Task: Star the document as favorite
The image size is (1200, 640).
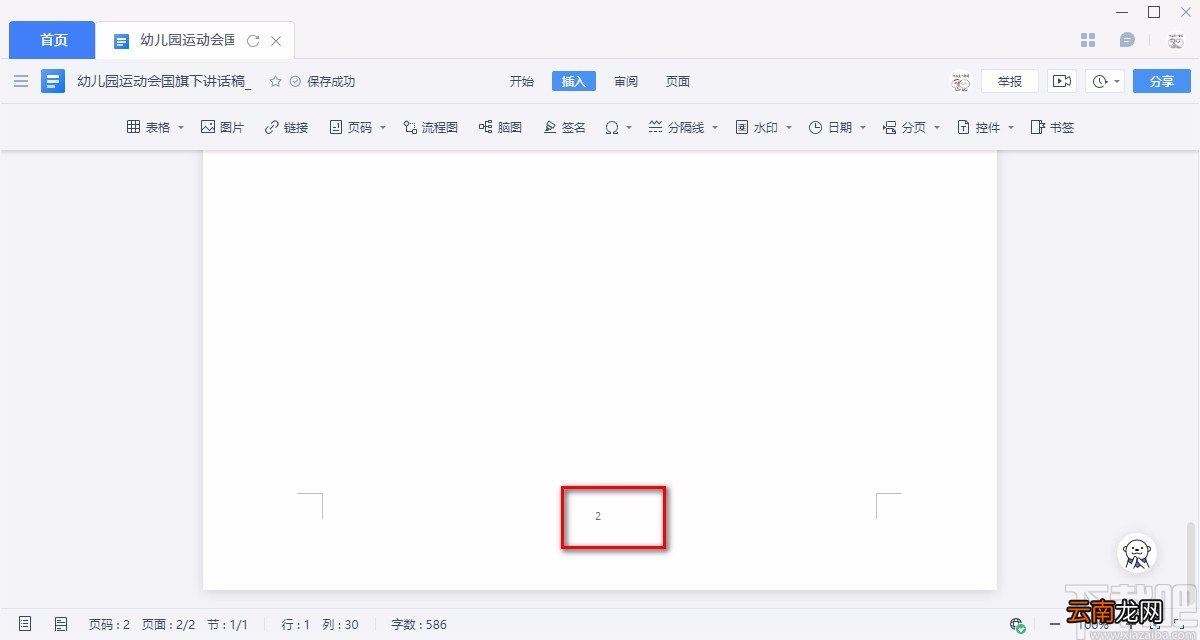Action: click(275, 81)
